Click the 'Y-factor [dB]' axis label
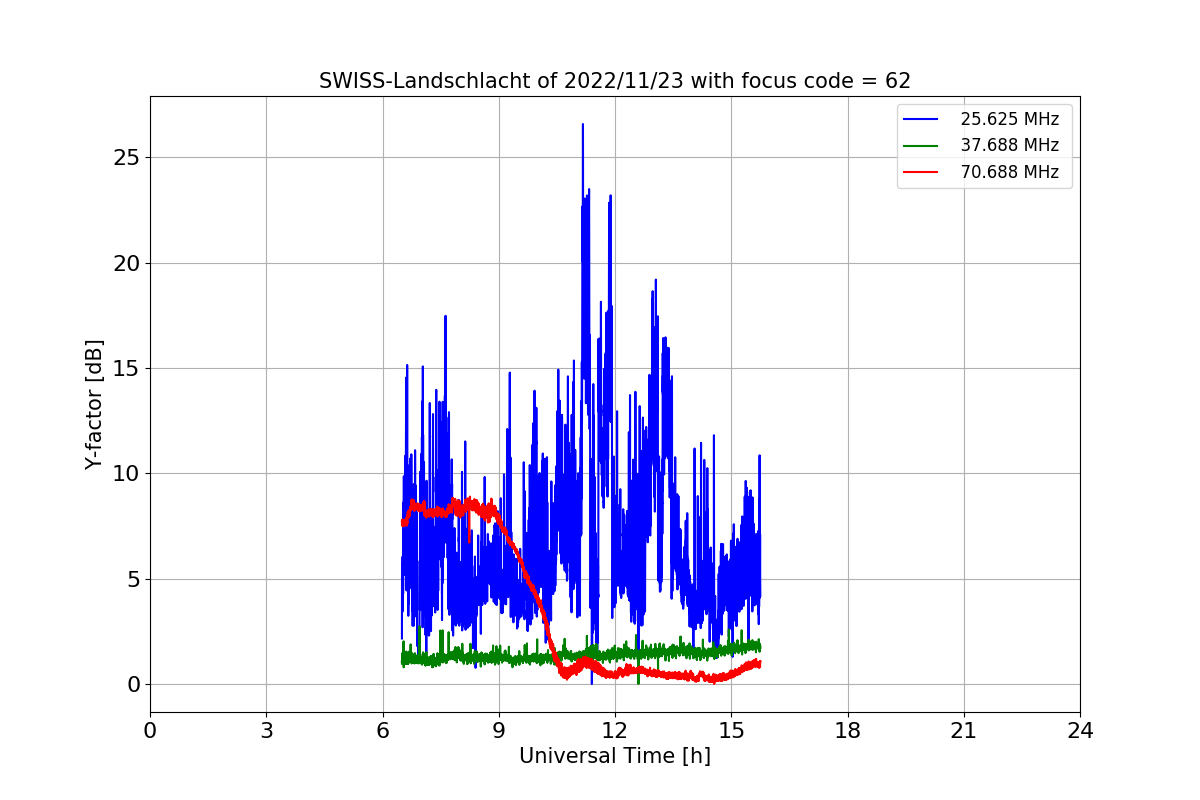The height and width of the screenshot is (800, 1200). tap(95, 404)
